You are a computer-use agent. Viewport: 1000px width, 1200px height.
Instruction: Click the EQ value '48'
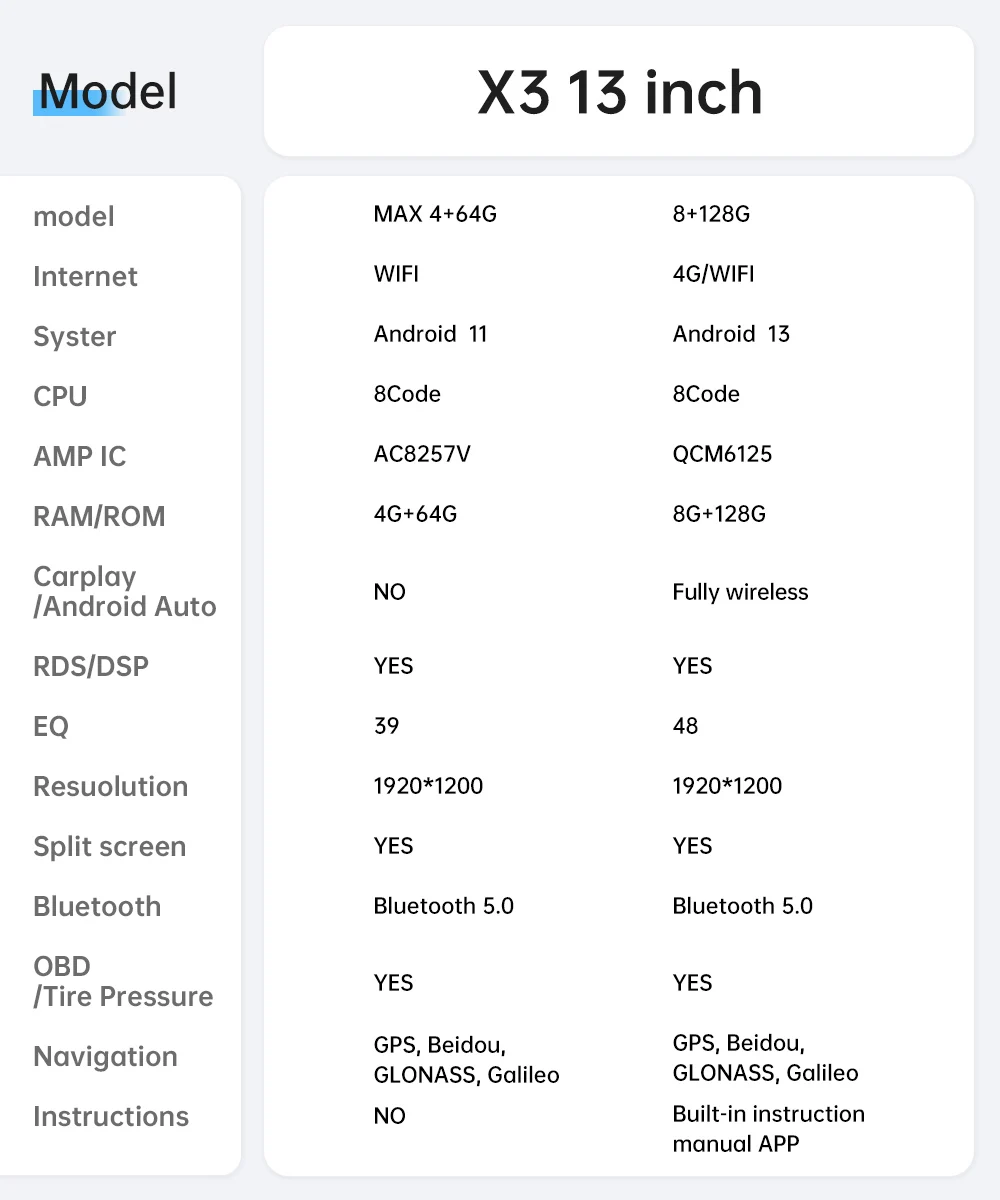click(685, 726)
